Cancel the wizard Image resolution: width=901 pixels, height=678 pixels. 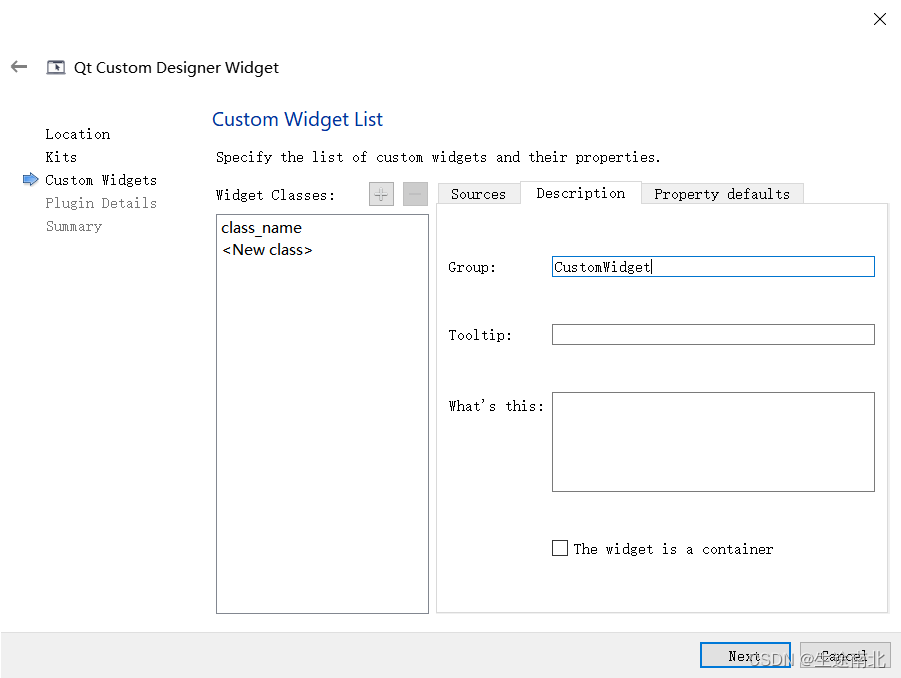coord(845,656)
